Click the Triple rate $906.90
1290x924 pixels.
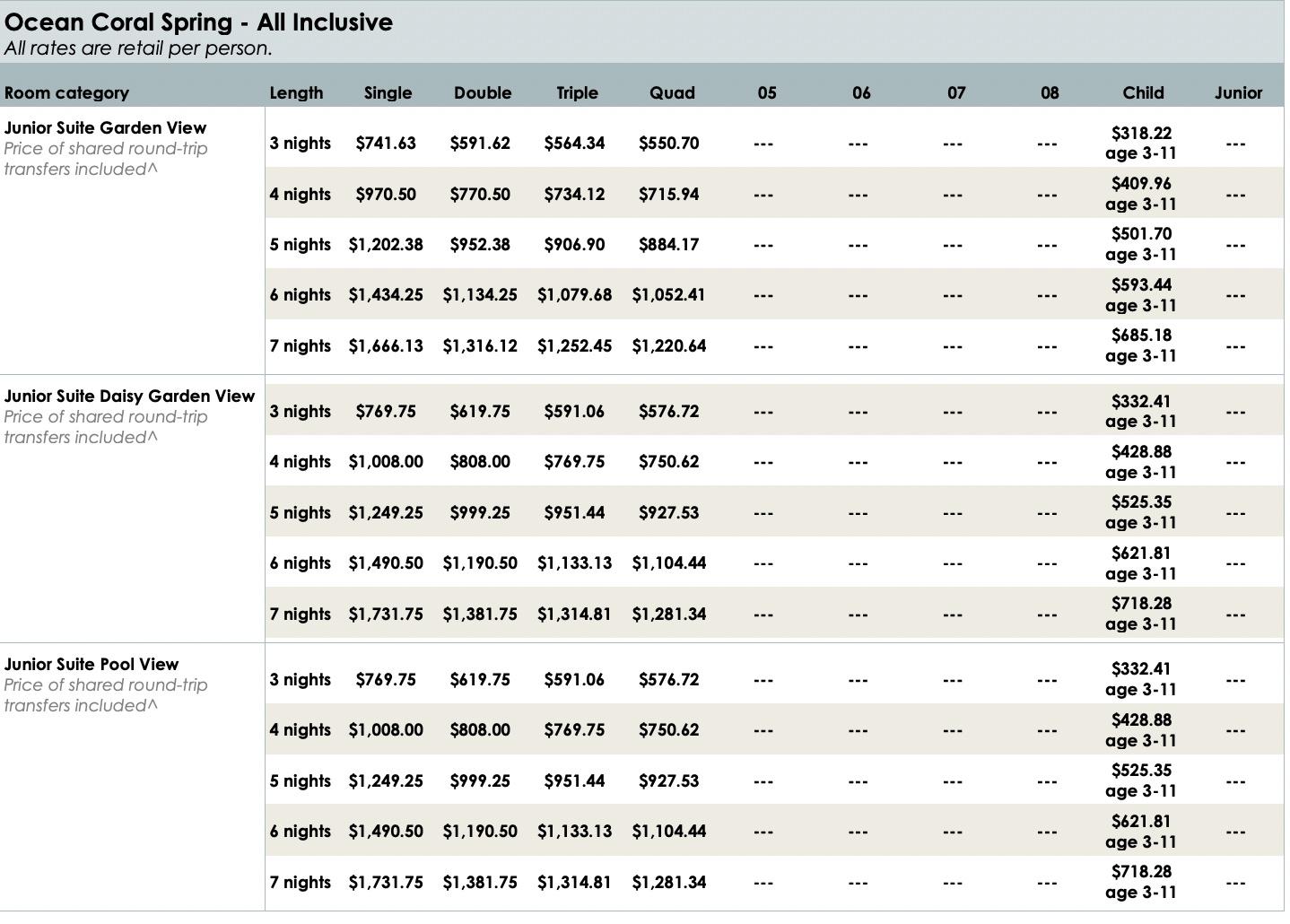click(x=574, y=245)
